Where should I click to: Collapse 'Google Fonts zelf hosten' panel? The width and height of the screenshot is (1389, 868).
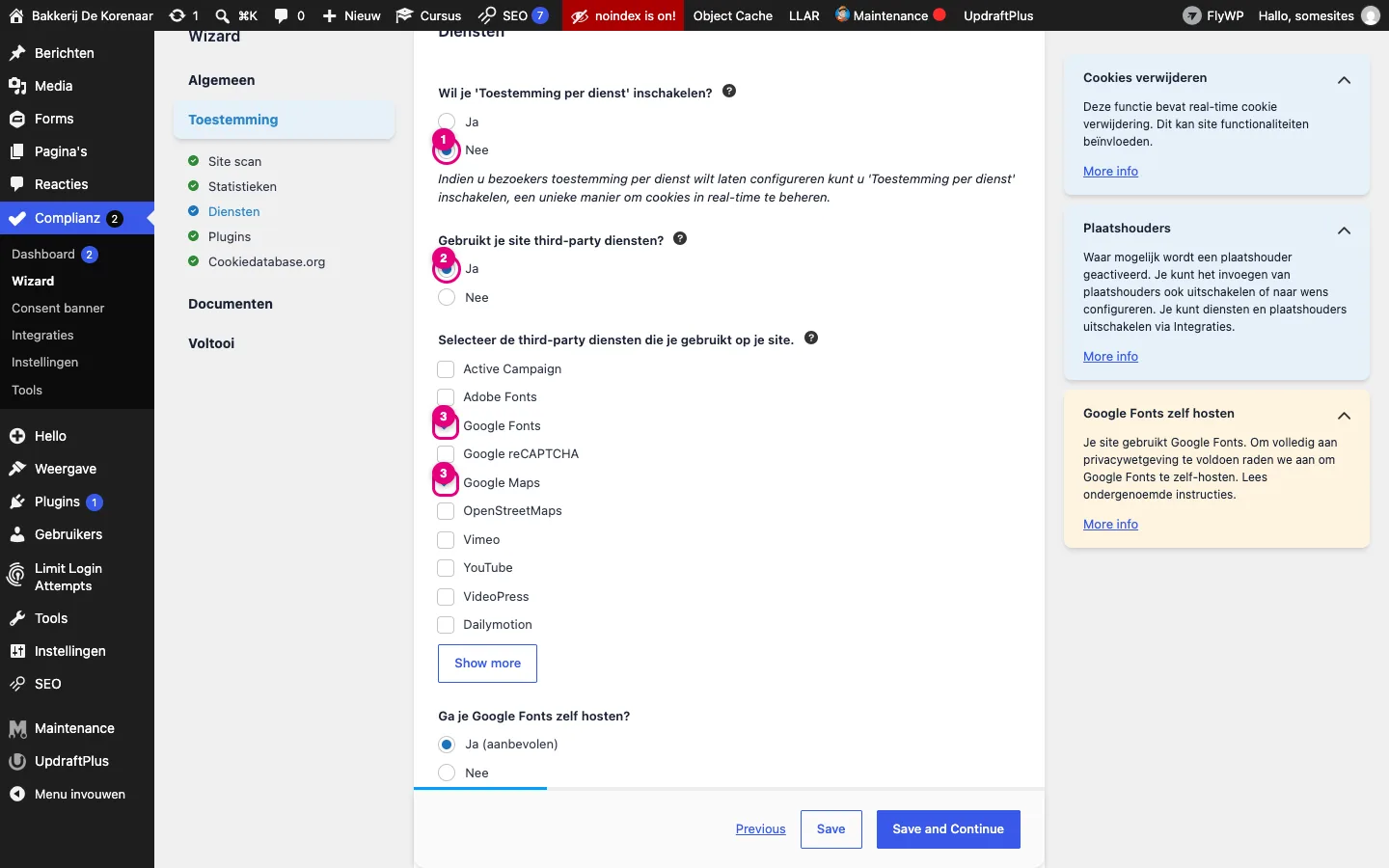1344,416
